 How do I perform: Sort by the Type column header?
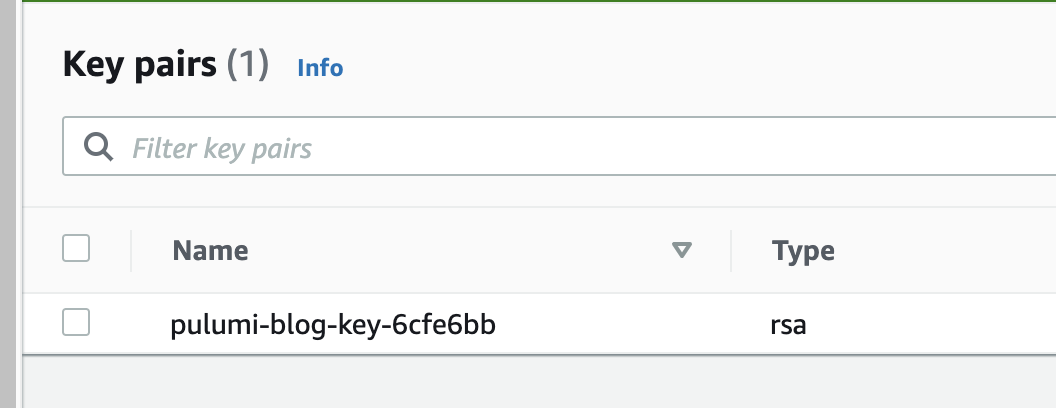tap(803, 250)
